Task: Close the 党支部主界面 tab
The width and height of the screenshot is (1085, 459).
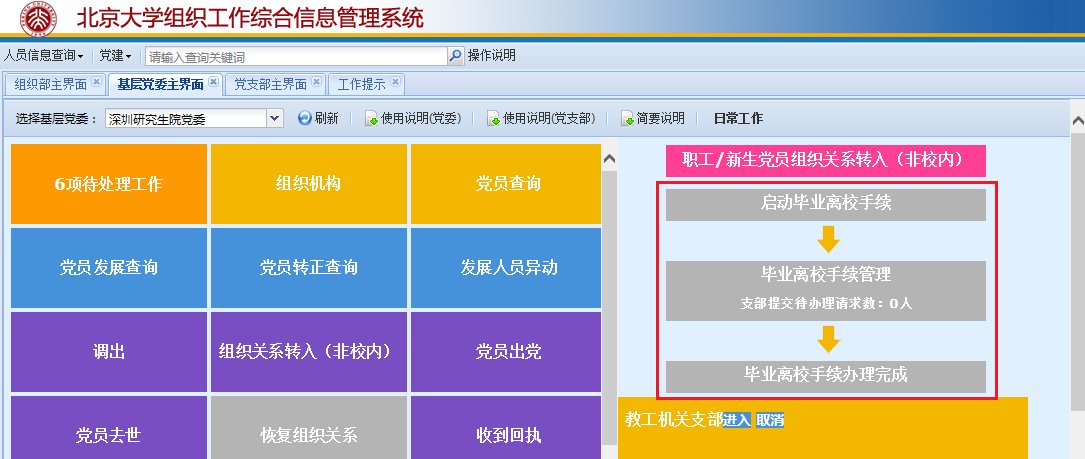Action: pyautogui.click(x=316, y=83)
